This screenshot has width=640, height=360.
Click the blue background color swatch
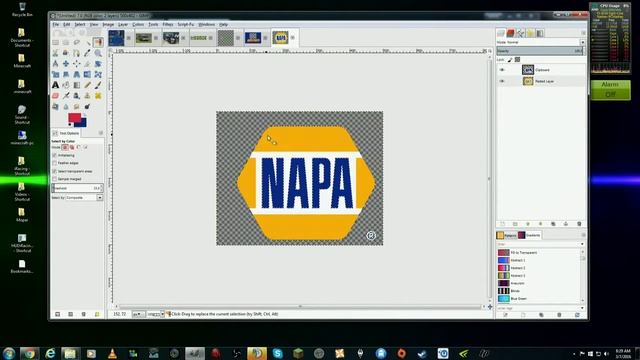coord(83,123)
